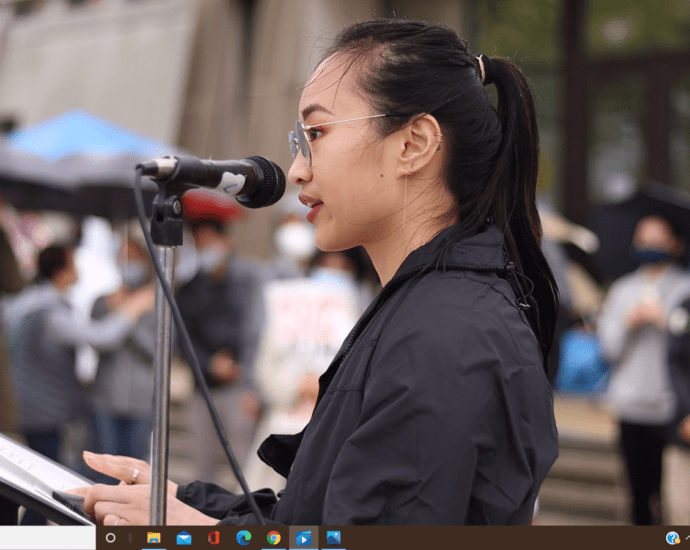Open the red Office taskbar icon
The image size is (690, 550).
pos(213,538)
